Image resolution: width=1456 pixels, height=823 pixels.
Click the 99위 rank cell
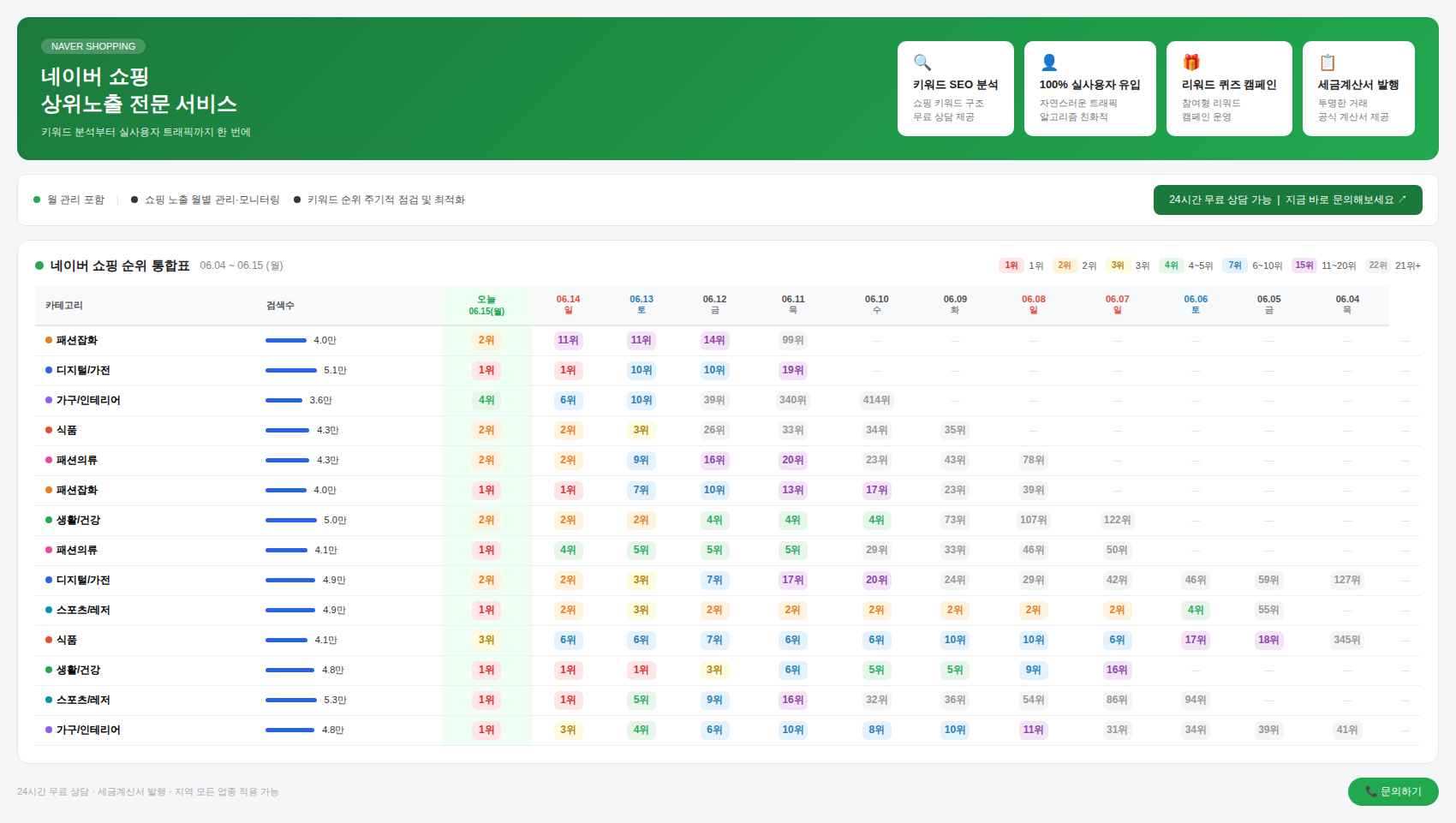point(793,341)
